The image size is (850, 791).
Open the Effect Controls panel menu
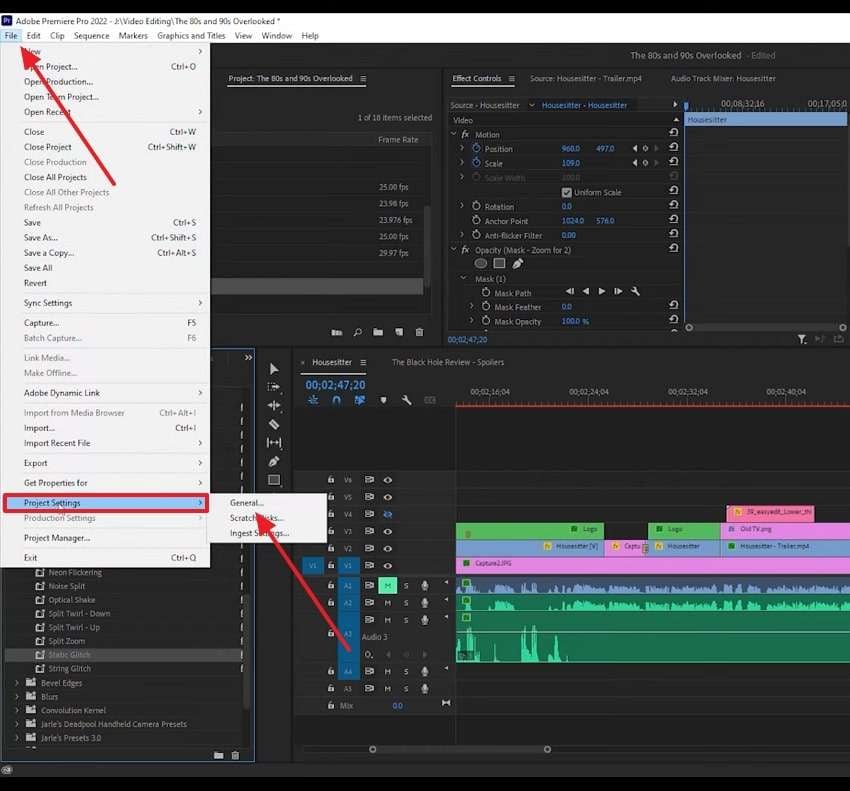tap(511, 79)
